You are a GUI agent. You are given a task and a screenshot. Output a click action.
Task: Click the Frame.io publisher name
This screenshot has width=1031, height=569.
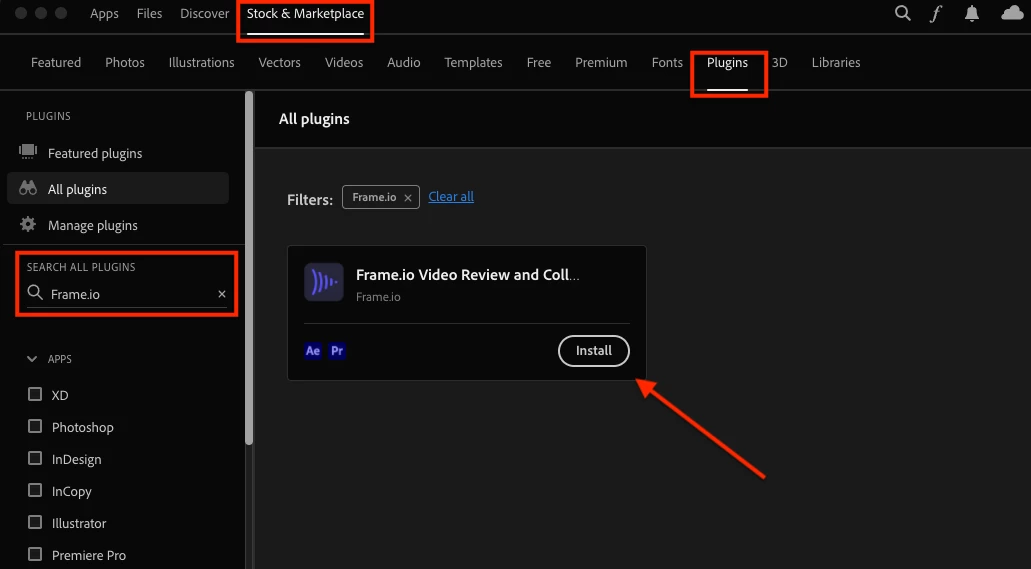pos(378,297)
